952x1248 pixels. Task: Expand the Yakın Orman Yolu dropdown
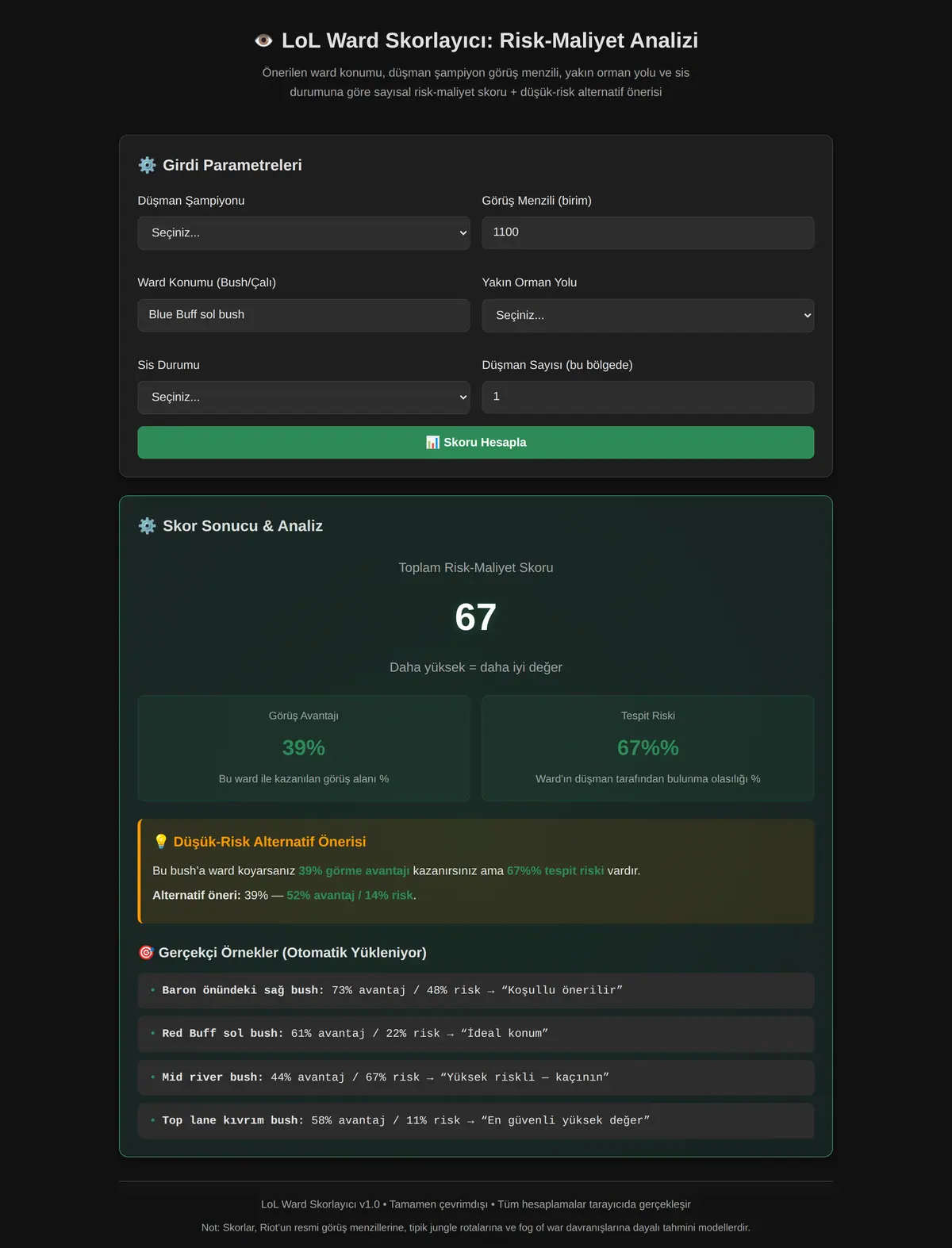click(x=648, y=316)
